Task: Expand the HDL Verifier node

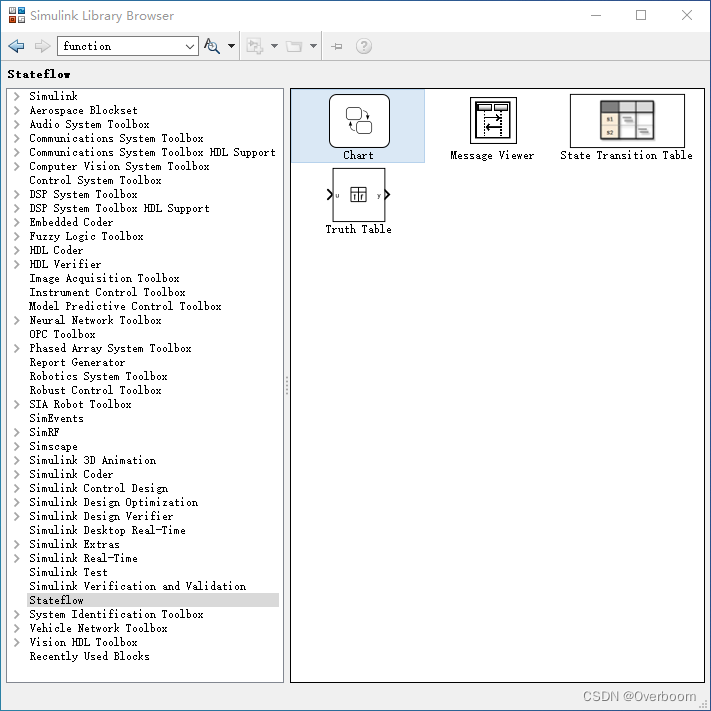Action: coord(17,264)
